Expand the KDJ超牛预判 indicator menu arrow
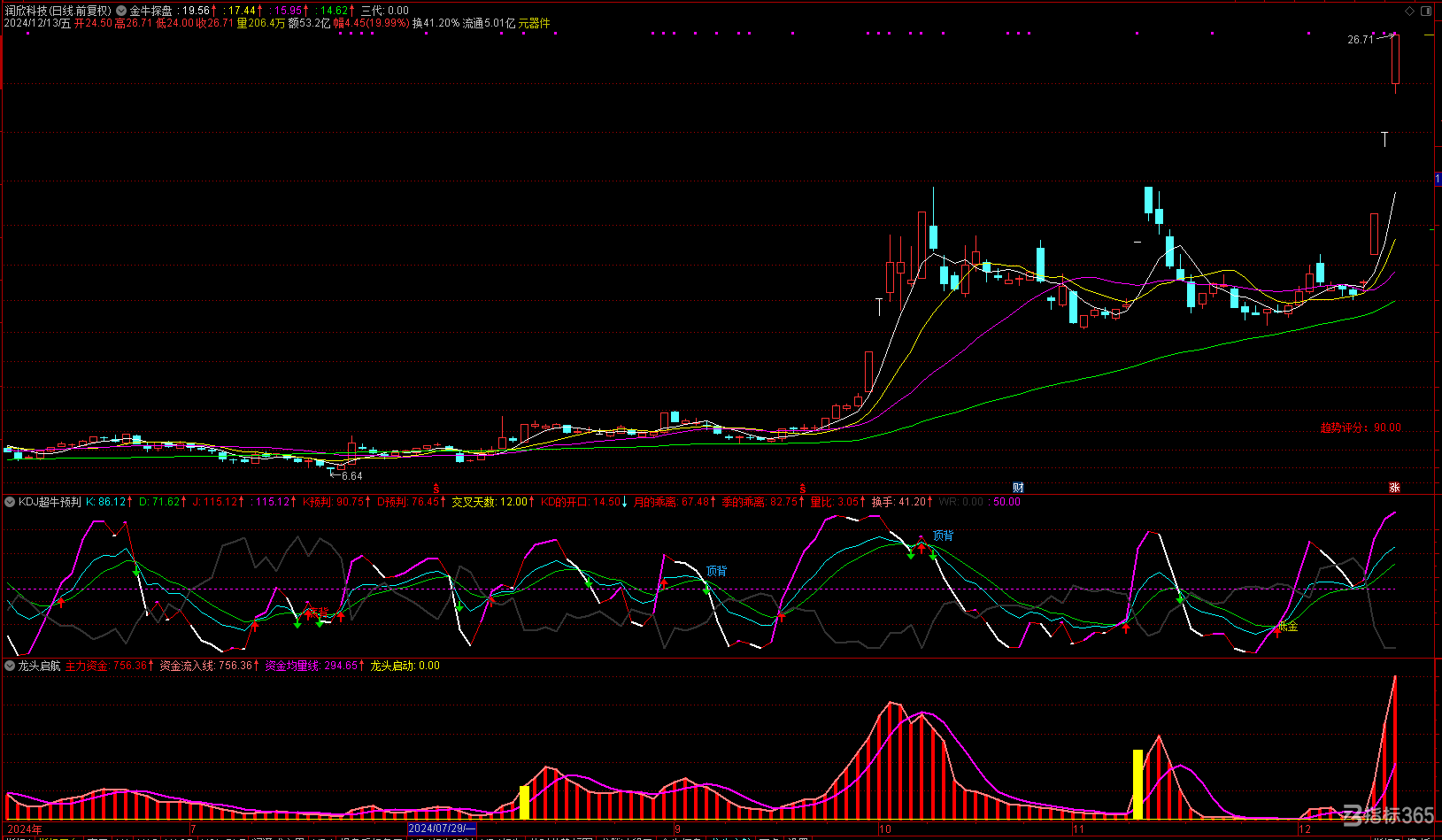 coord(11,502)
